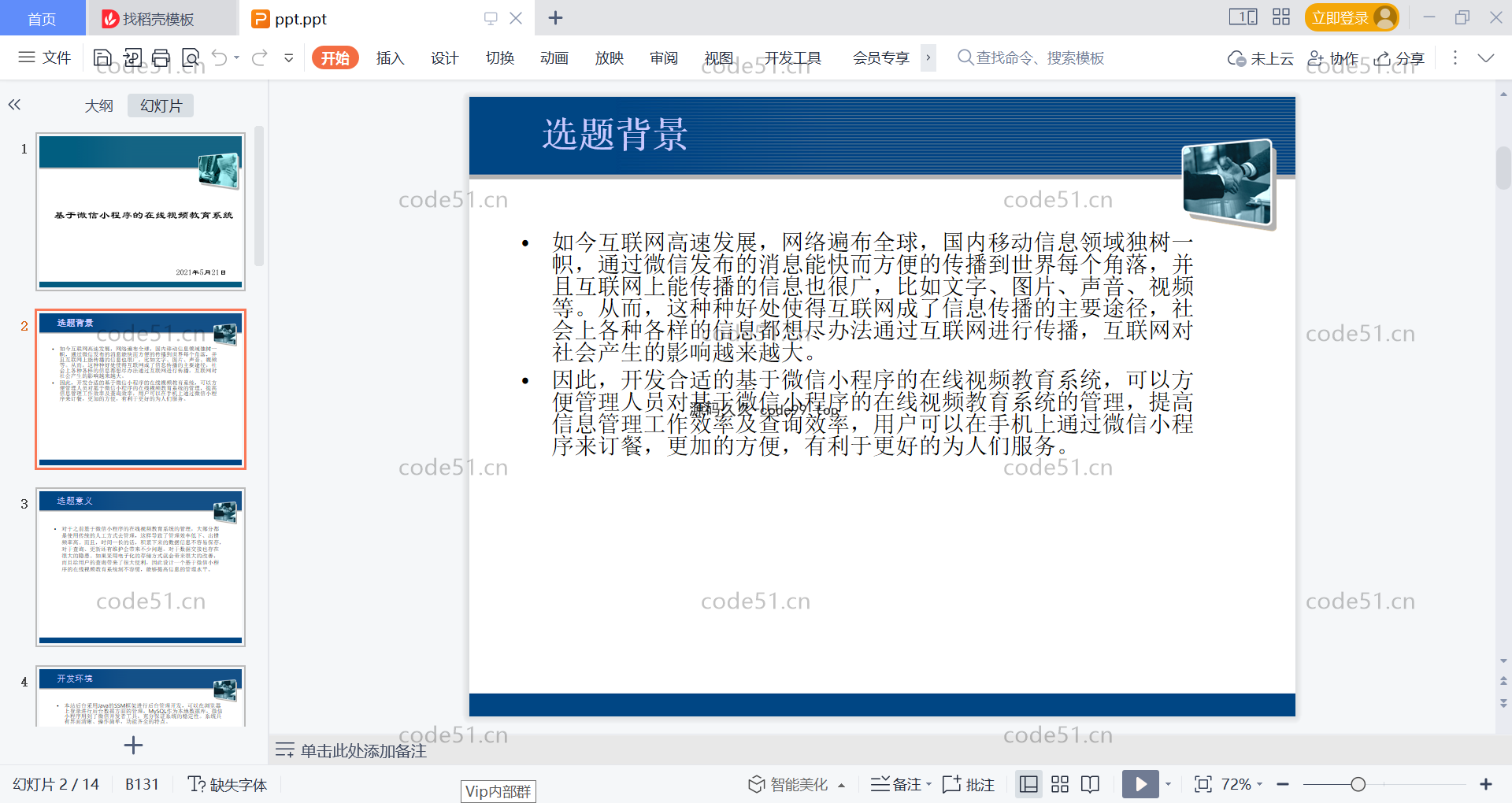The image size is (1512, 803).
Task: Switch to slide sorter view icon
Action: pyautogui.click(x=1060, y=784)
